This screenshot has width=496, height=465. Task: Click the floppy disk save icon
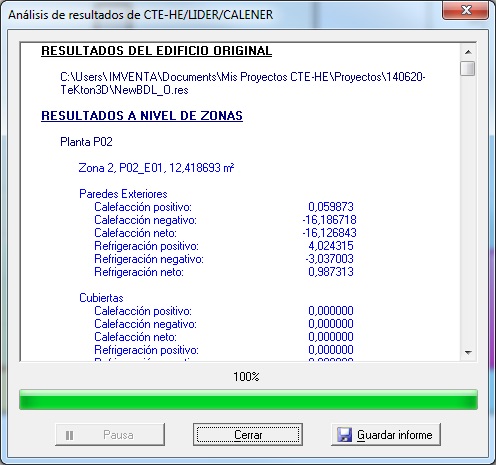click(344, 435)
